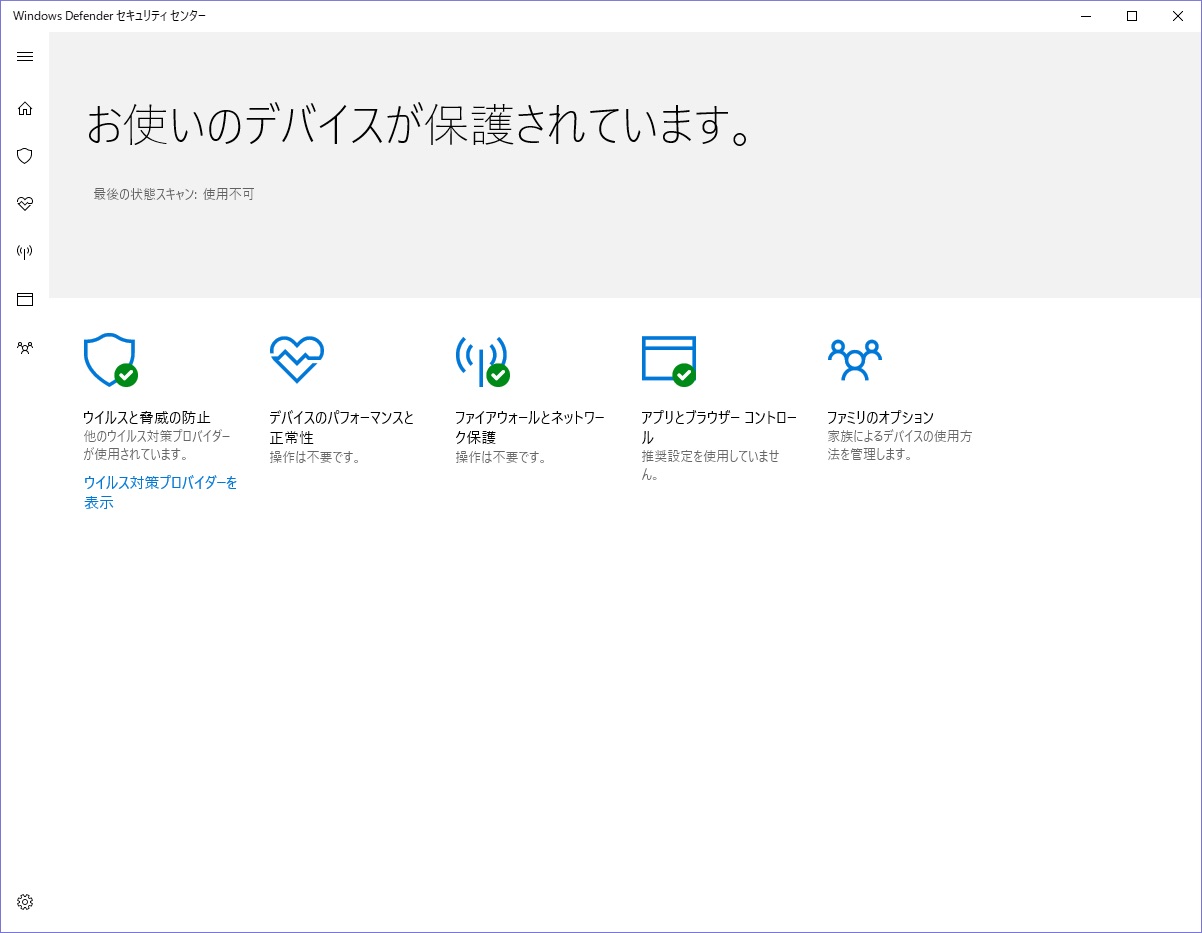
Task: Open the device health heart sidebar icon
Action: tap(25, 204)
